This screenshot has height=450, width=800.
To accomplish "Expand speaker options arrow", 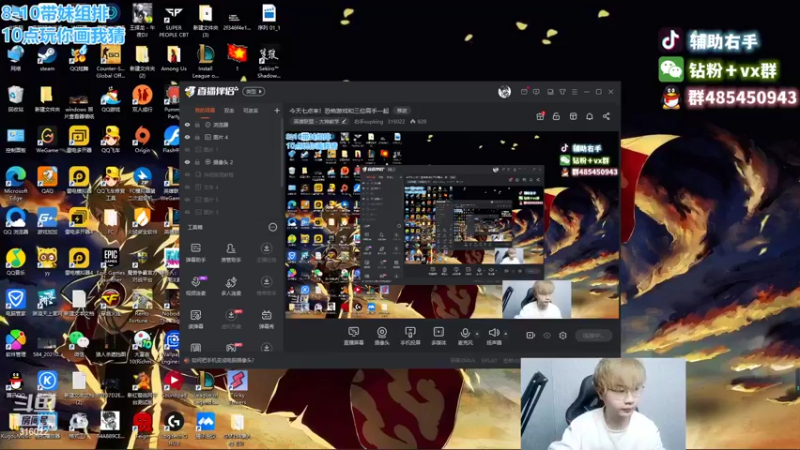I will pos(506,334).
